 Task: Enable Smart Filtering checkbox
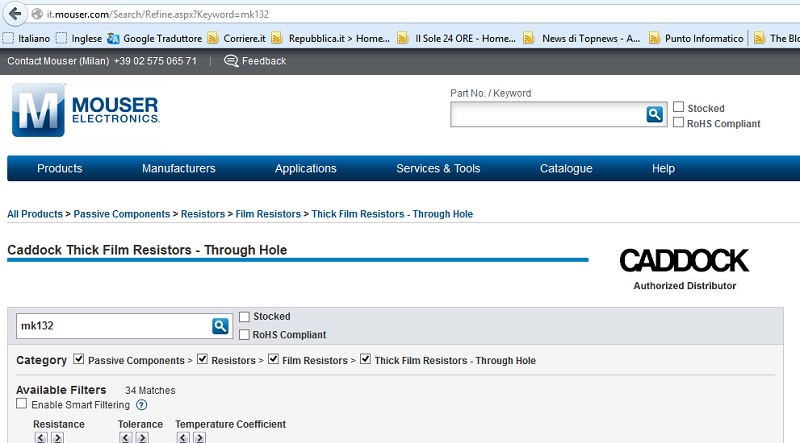[x=21, y=404]
